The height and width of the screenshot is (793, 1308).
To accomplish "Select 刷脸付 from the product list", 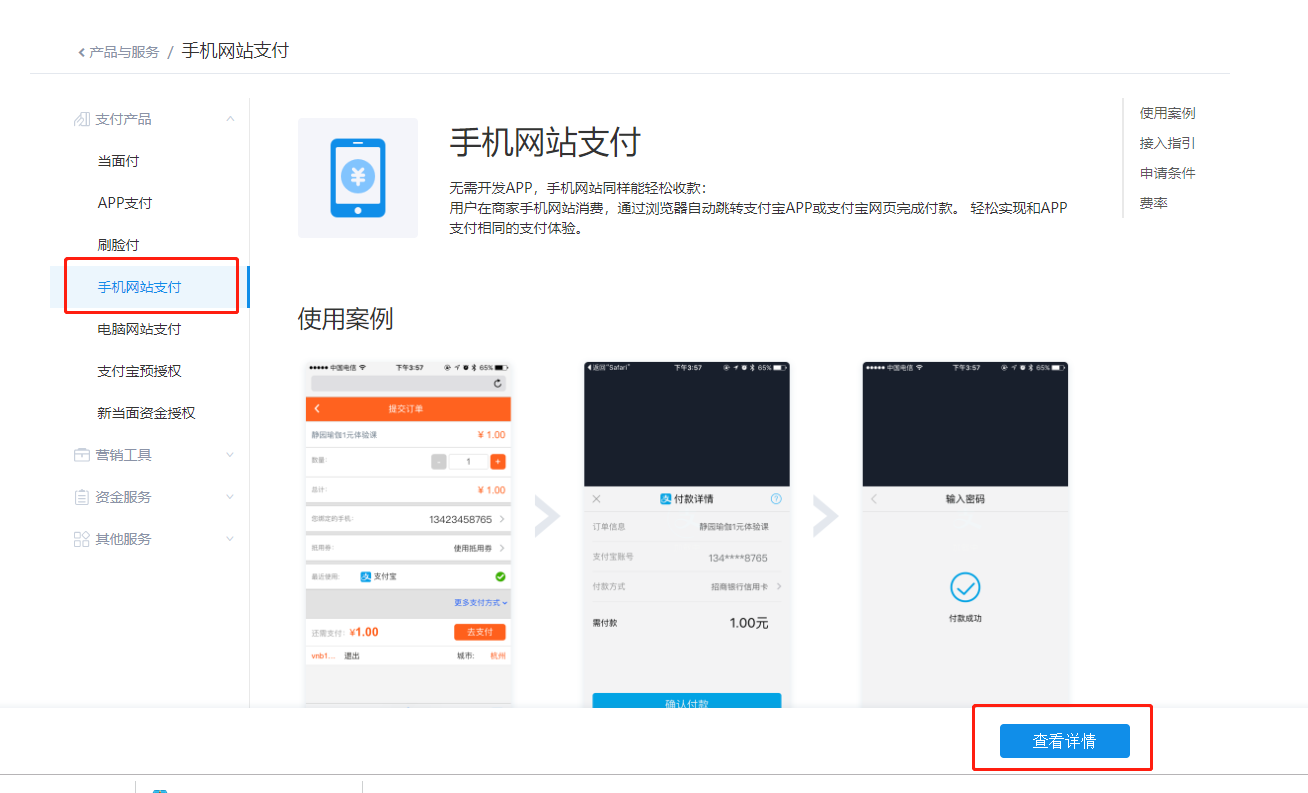I will point(117,244).
